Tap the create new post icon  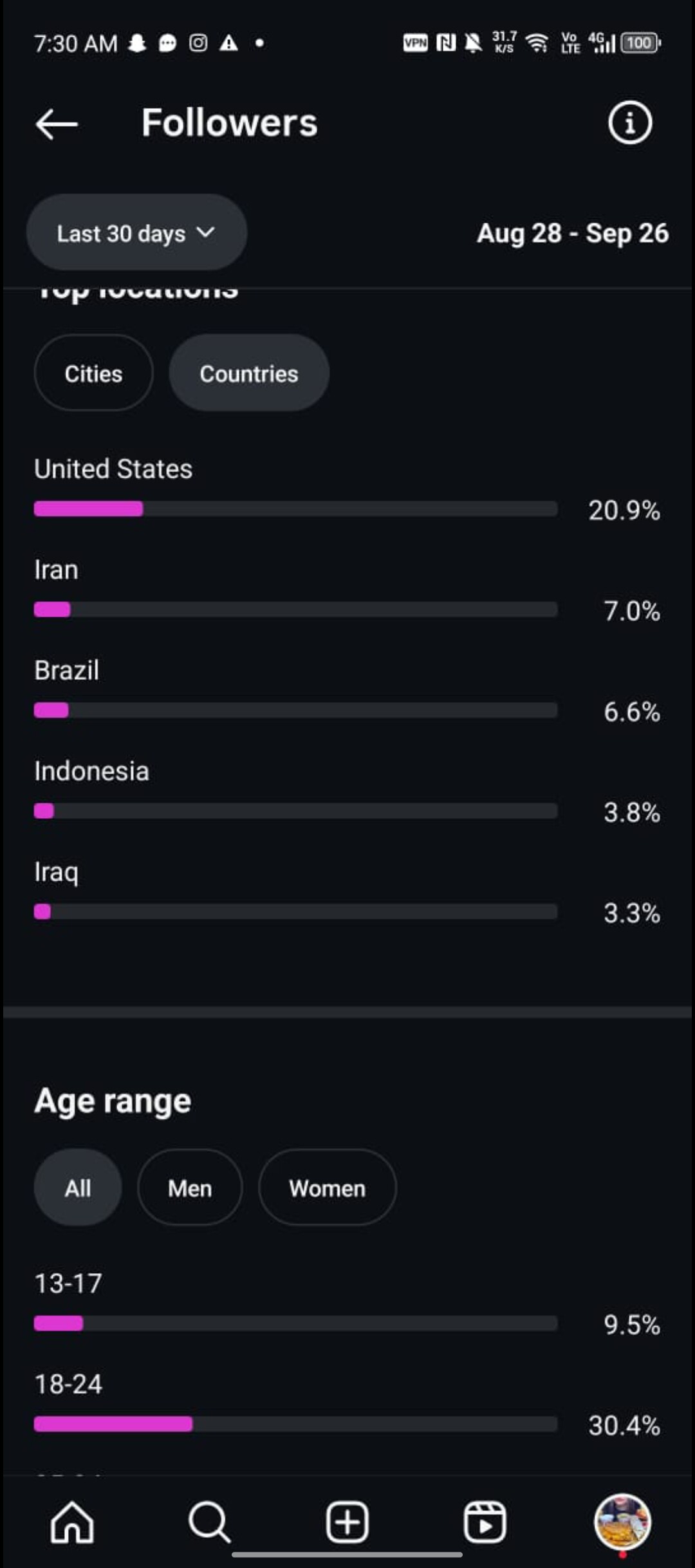click(x=347, y=1523)
